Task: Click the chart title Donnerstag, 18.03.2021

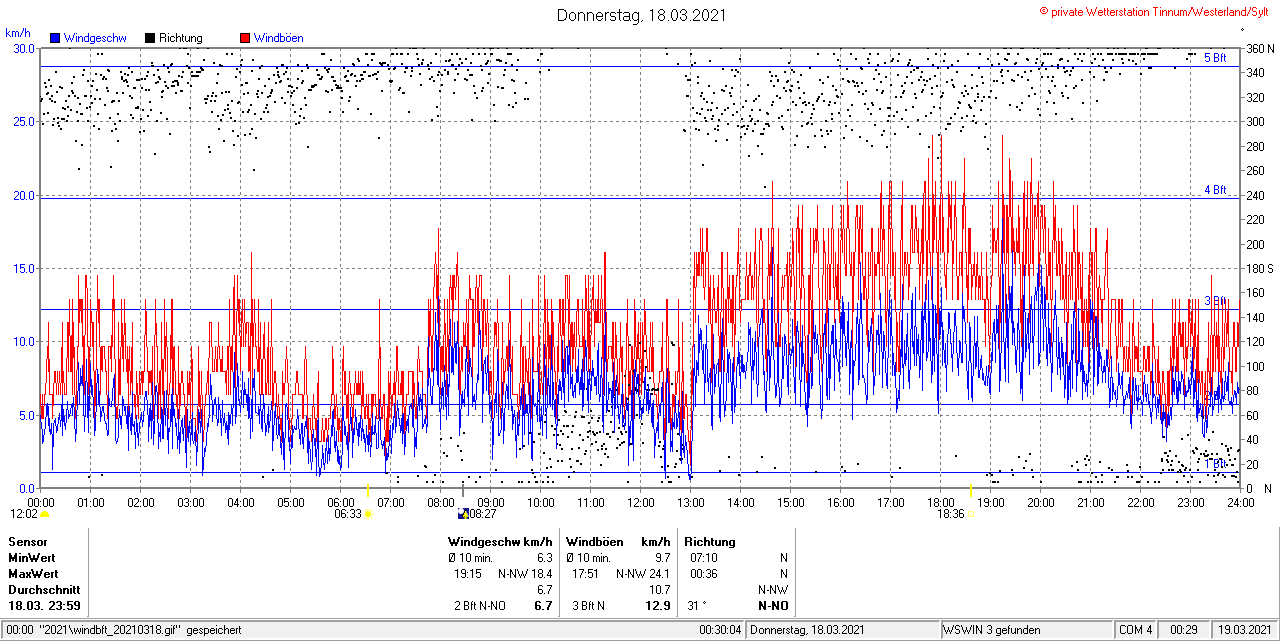Action: [641, 15]
